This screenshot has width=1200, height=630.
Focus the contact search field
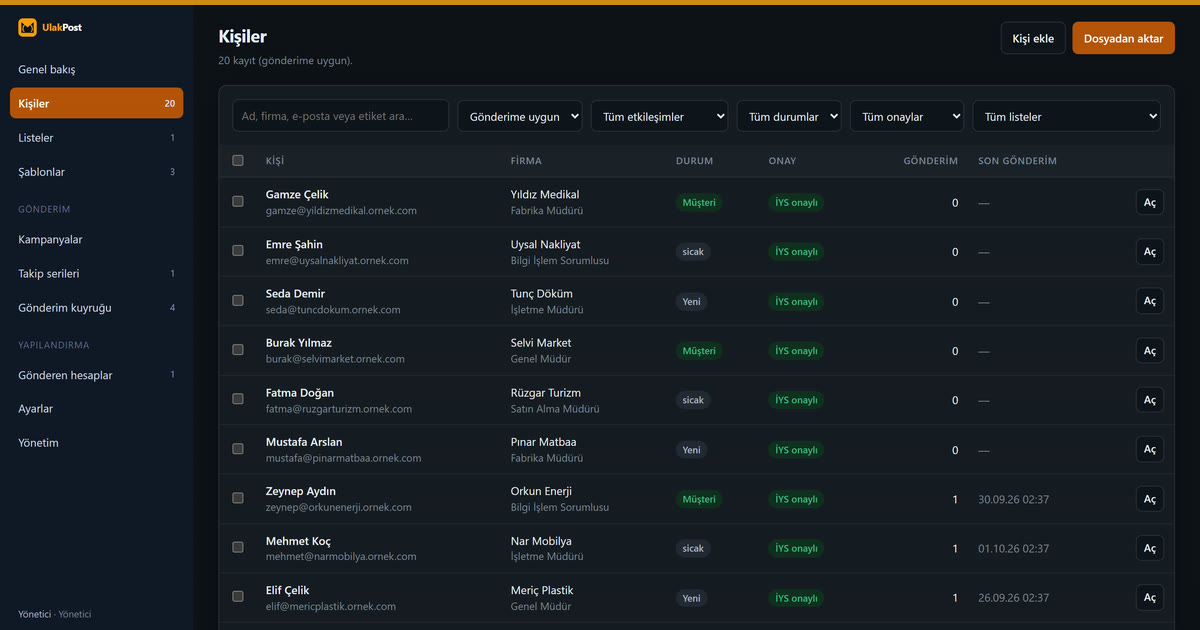pyautogui.click(x=341, y=116)
